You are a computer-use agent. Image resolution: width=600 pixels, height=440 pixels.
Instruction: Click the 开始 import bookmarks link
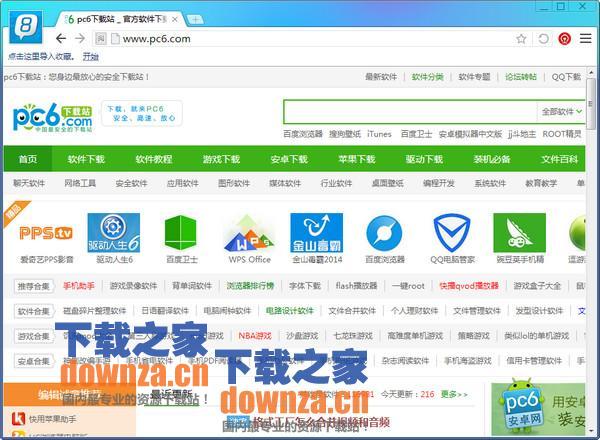click(x=91, y=57)
